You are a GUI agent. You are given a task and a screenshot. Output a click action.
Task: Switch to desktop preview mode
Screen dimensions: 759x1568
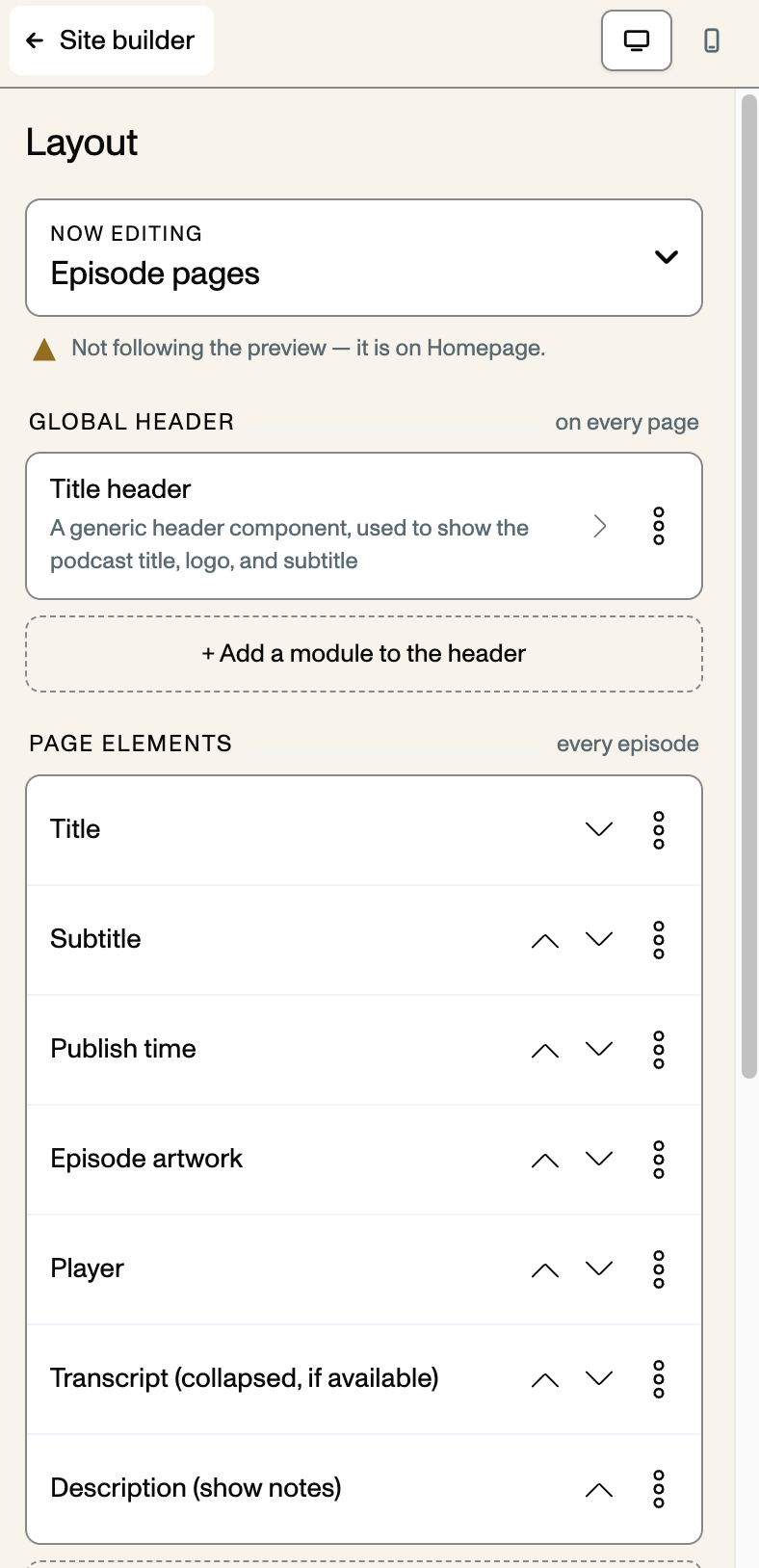tap(637, 40)
